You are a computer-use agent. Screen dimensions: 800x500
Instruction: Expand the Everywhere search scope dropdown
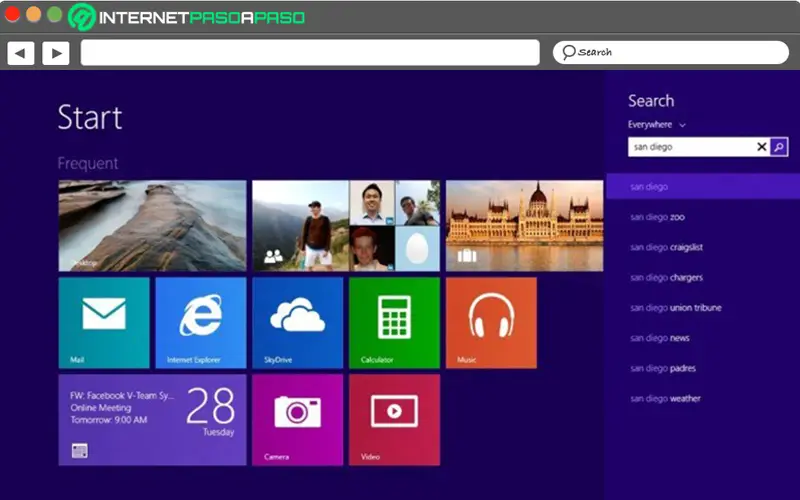click(657, 124)
